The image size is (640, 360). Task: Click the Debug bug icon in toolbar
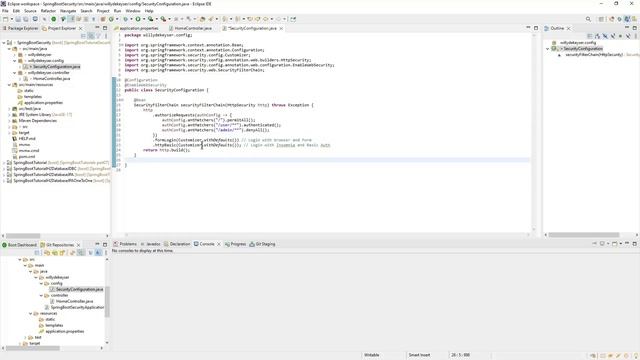coord(126,19)
